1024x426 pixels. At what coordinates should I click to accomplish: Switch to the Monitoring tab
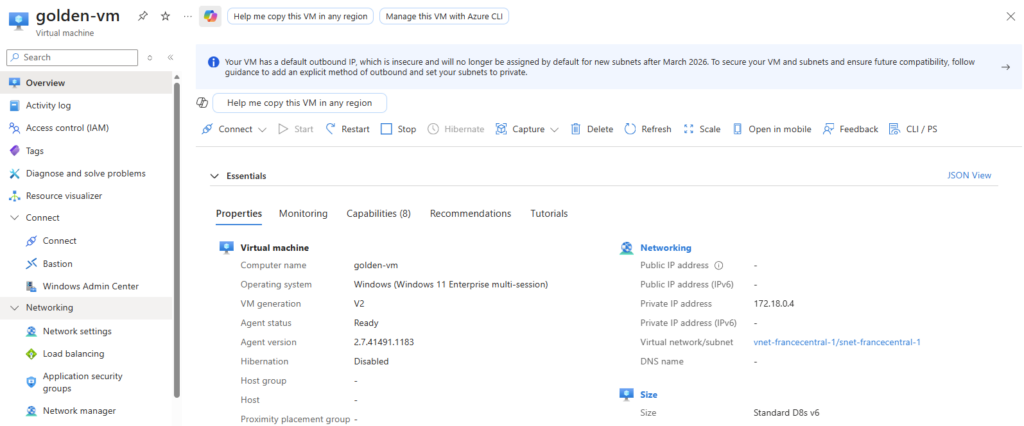(303, 213)
